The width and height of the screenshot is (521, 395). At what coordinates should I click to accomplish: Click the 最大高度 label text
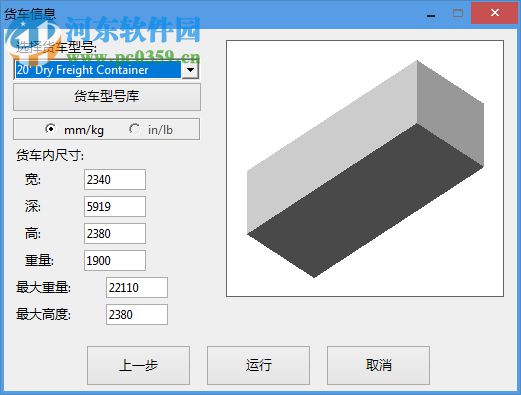(43, 314)
